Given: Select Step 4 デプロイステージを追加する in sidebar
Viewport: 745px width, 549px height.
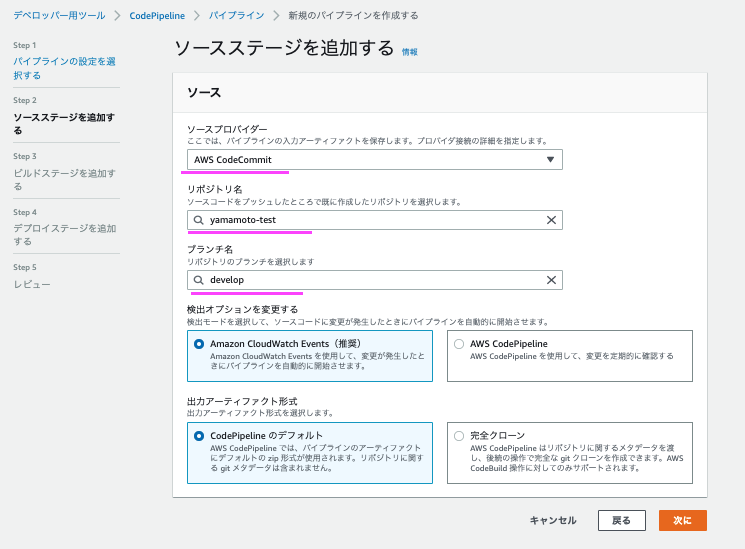Looking at the screenshot, I should coord(65,235).
